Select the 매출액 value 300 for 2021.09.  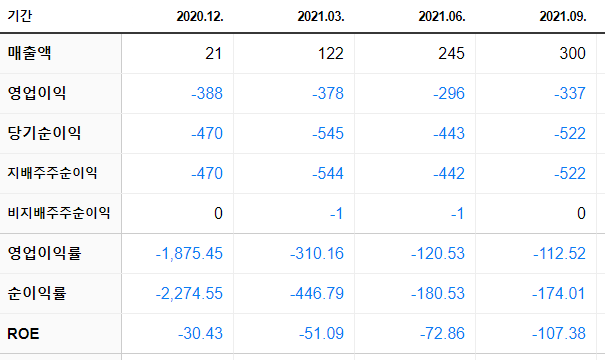click(x=573, y=53)
